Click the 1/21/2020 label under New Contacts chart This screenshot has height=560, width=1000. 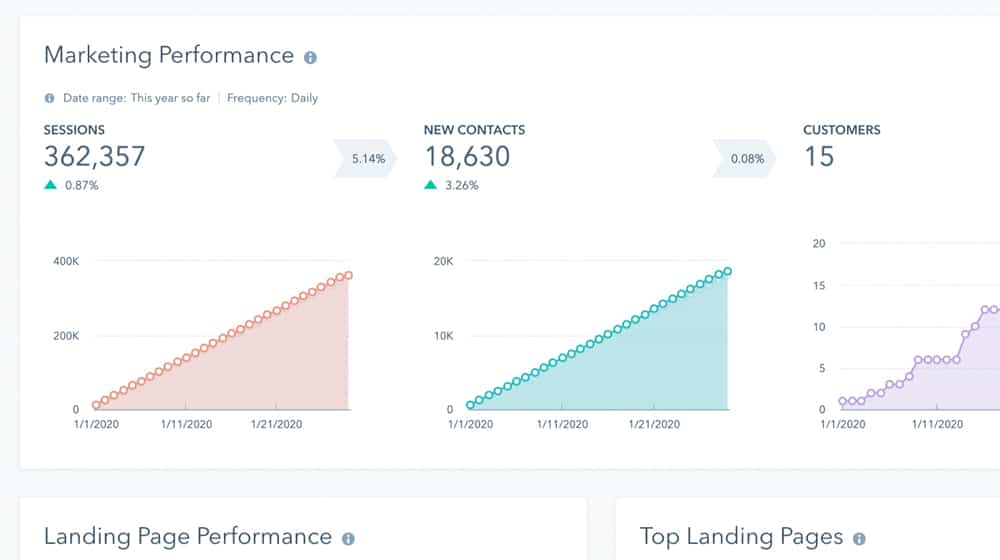click(x=654, y=424)
